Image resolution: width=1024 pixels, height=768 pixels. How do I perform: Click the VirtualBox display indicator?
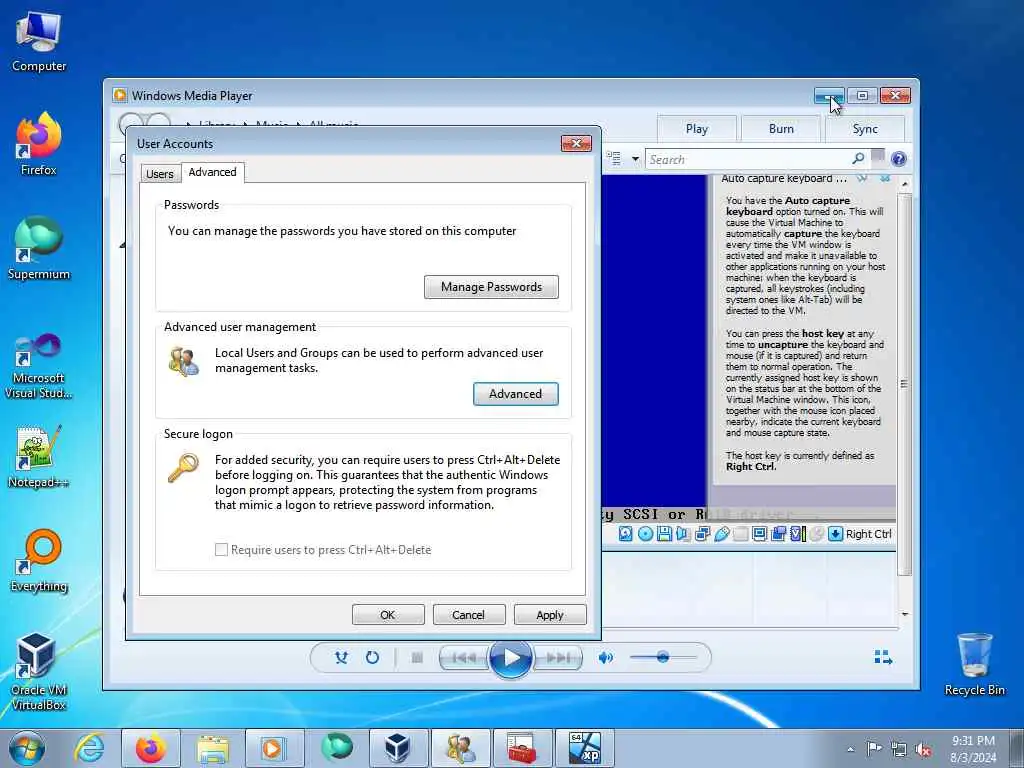coord(760,534)
